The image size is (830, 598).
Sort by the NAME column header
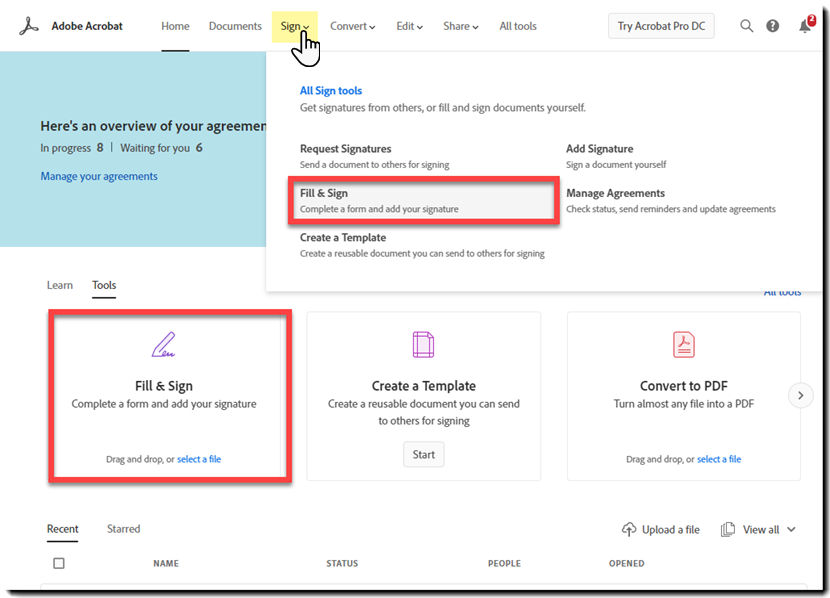click(166, 563)
